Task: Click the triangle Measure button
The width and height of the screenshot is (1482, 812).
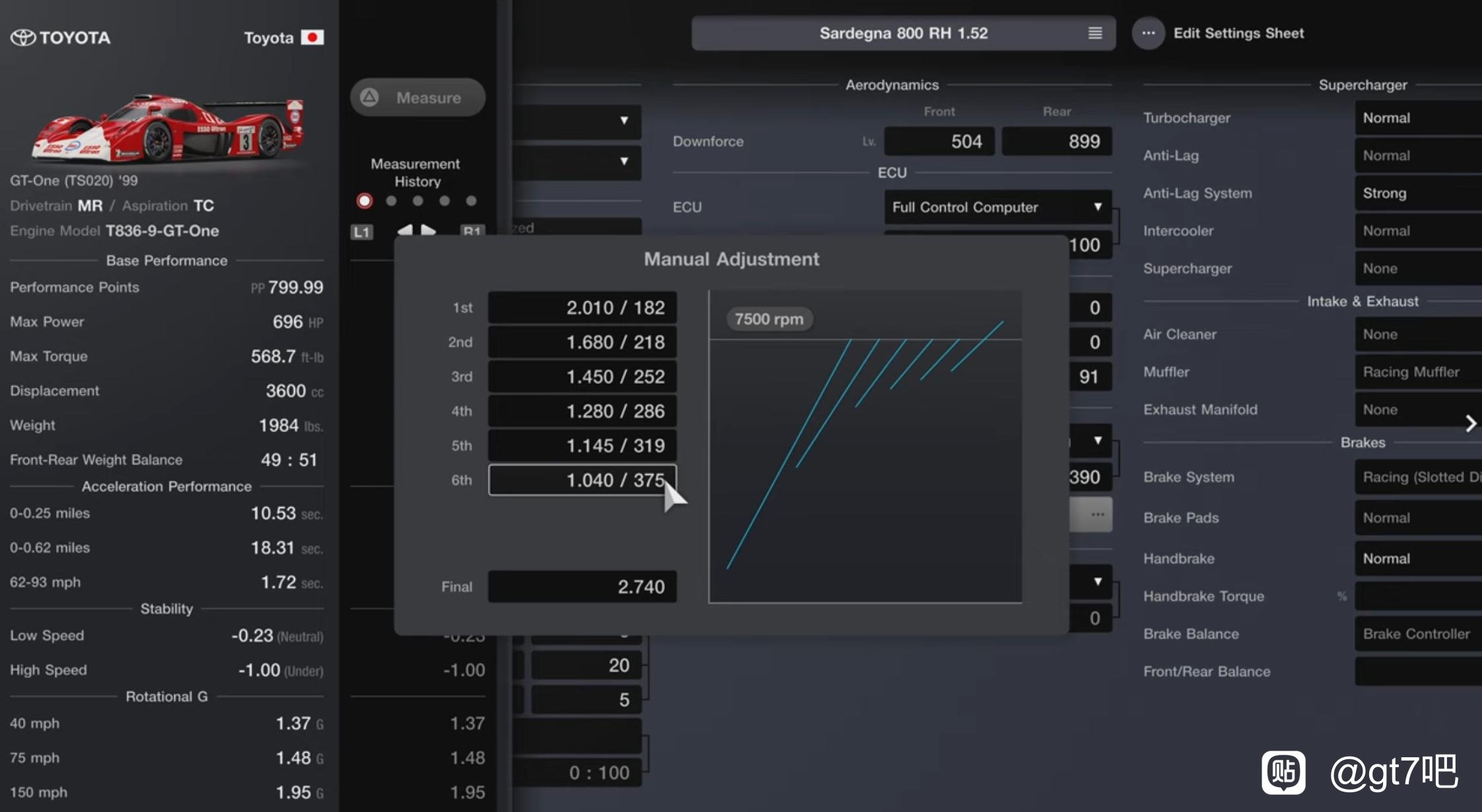Action: (x=418, y=98)
